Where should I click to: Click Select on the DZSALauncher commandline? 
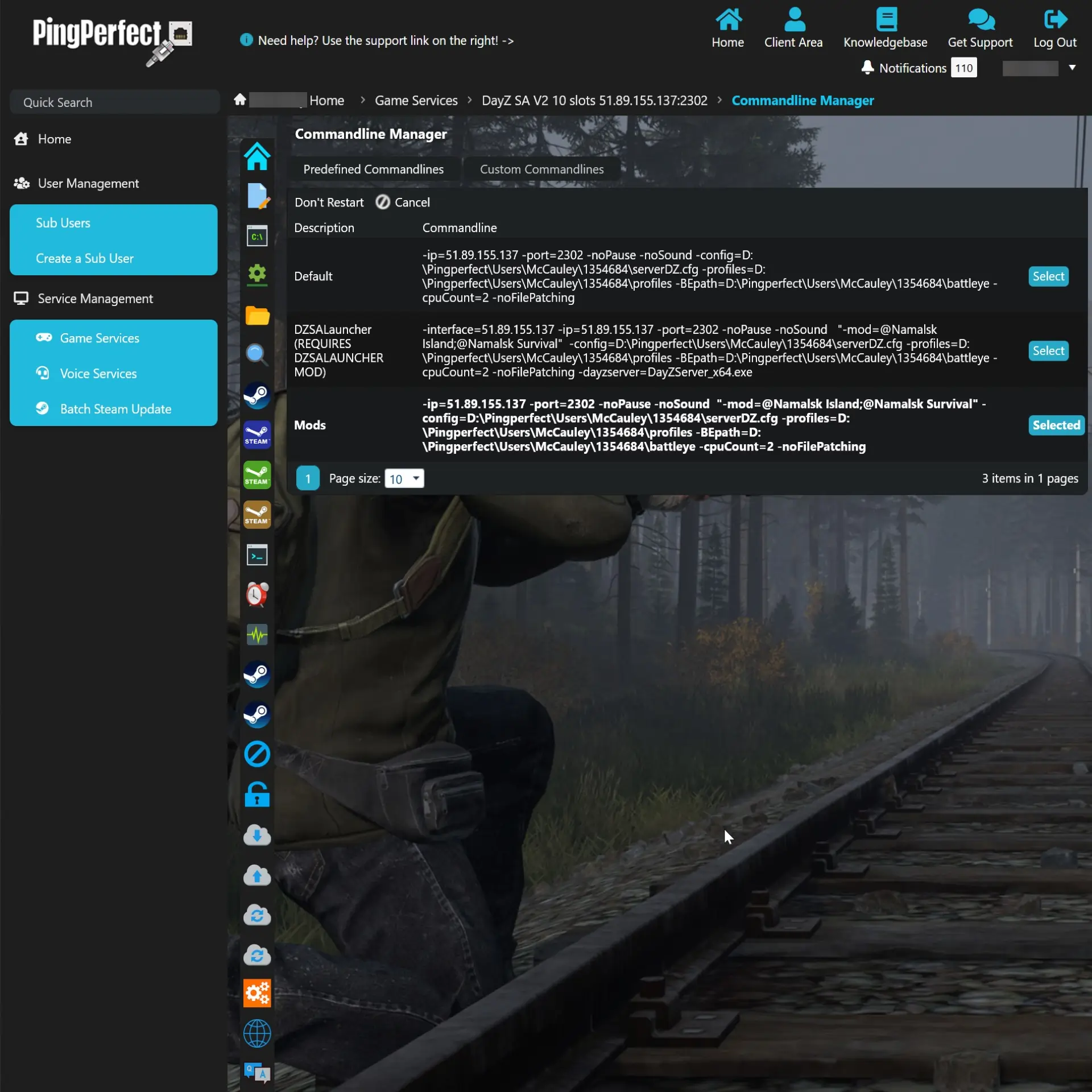coord(1048,350)
